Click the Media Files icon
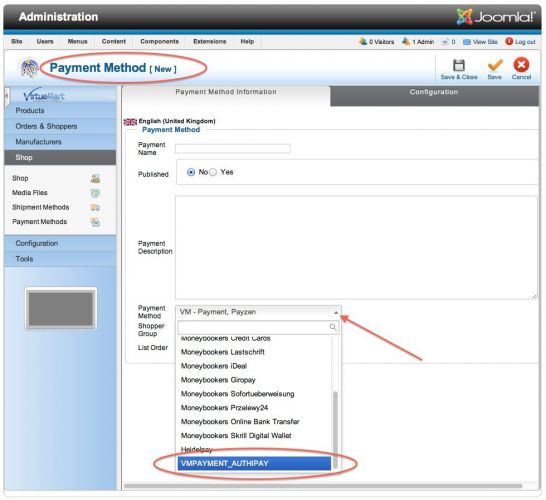Viewport: 546px width, 500px height. [95, 193]
